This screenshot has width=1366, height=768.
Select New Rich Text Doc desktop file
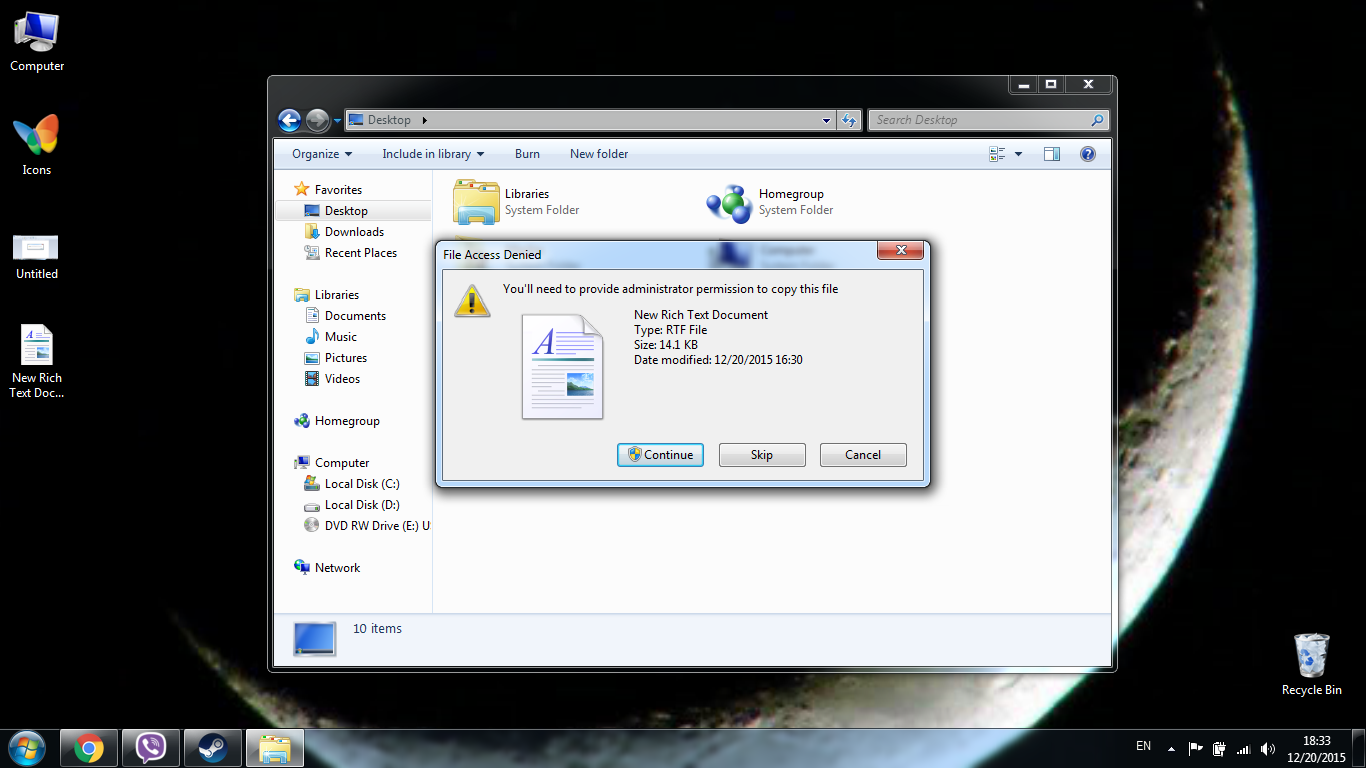pos(37,361)
